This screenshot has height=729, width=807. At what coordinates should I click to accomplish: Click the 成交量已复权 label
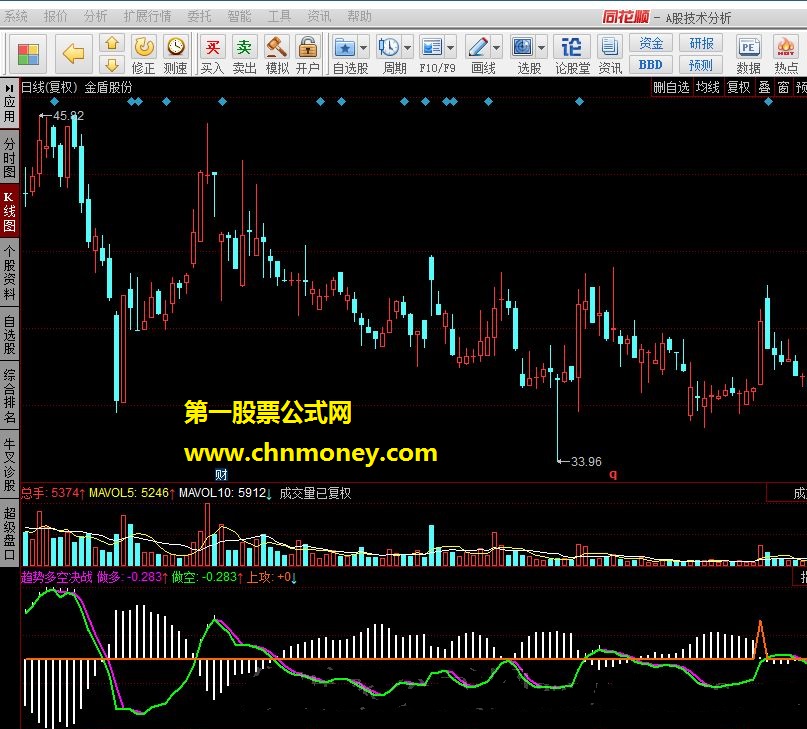(315, 493)
